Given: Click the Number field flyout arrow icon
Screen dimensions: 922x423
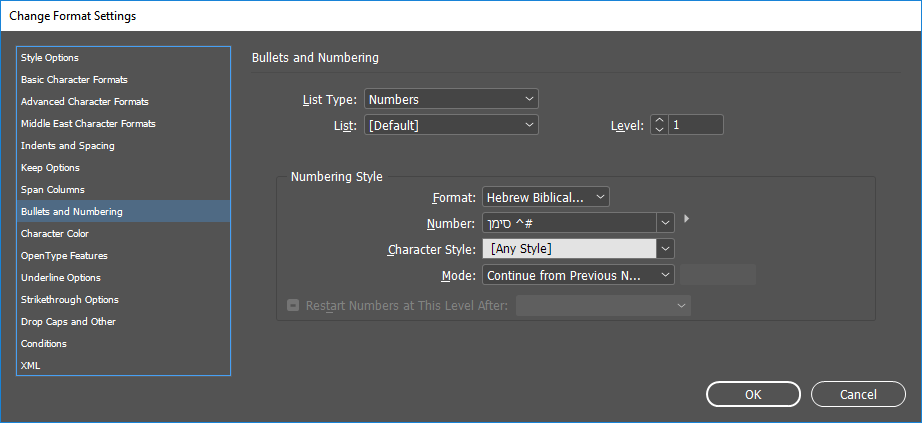Looking at the screenshot, I should point(687,219).
